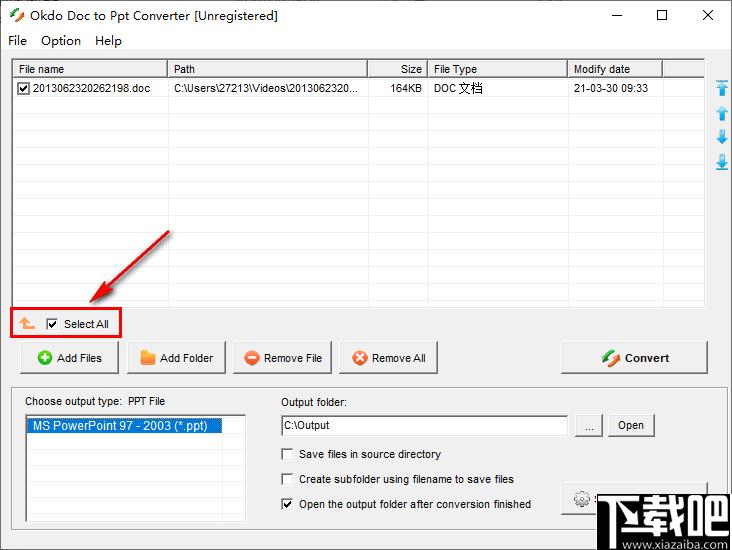
Task: Select the 21-03-30 09:33 date cell
Action: point(611,88)
